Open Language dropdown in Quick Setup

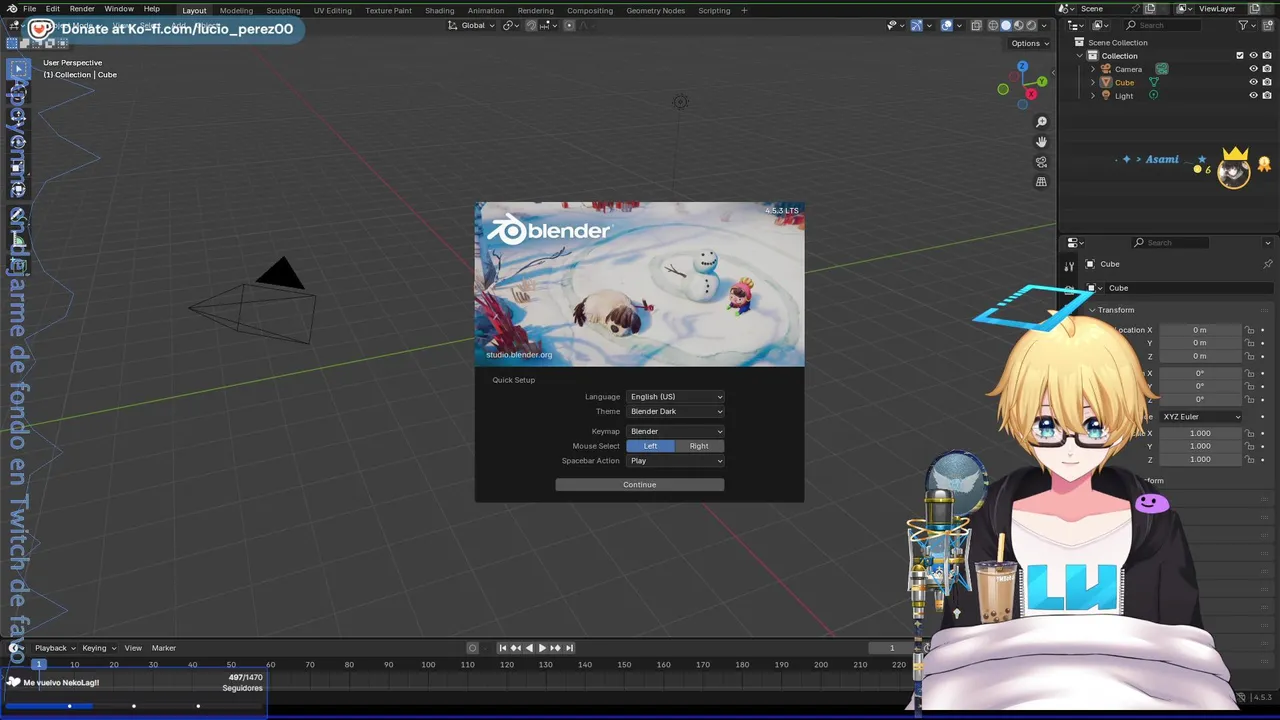pos(675,397)
